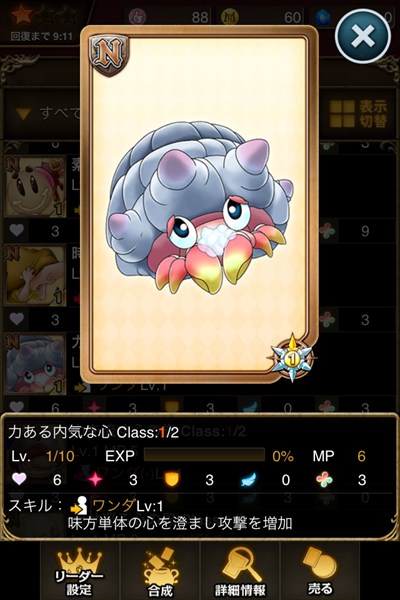The image size is (400, 600).
Task: Click the orange shield defense icon
Action: [171, 479]
